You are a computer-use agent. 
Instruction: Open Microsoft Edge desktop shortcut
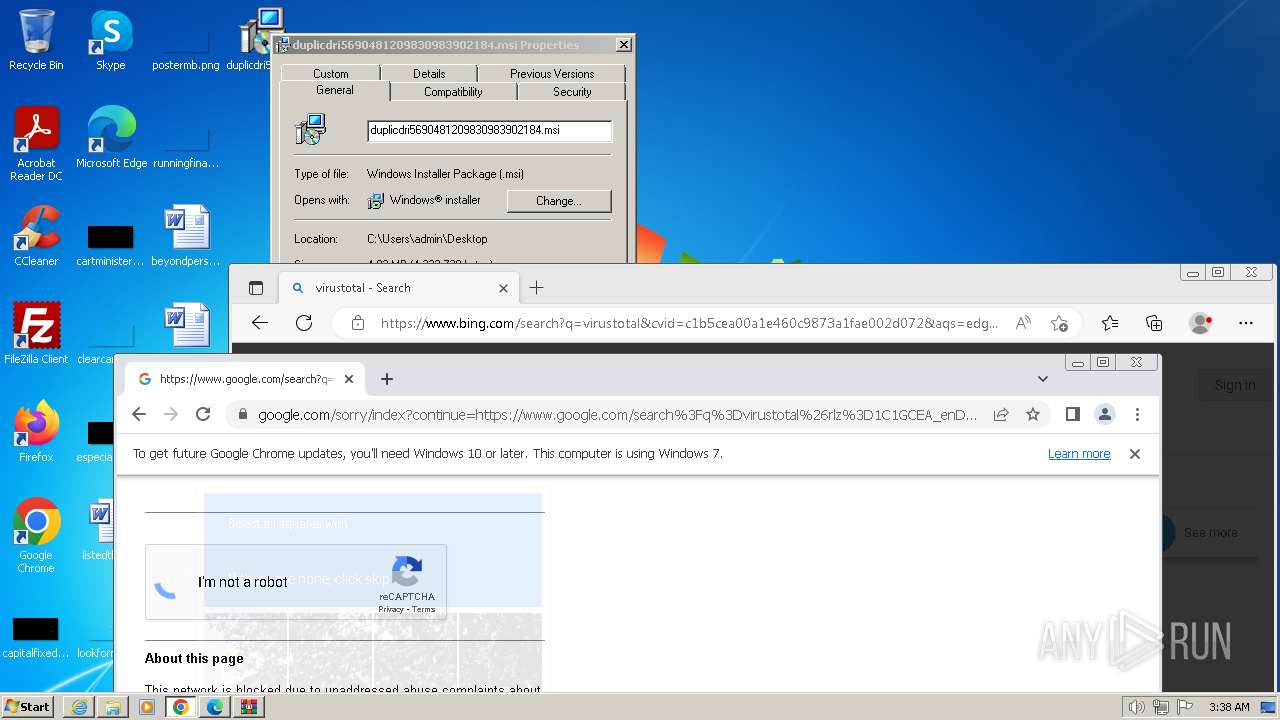[111, 138]
